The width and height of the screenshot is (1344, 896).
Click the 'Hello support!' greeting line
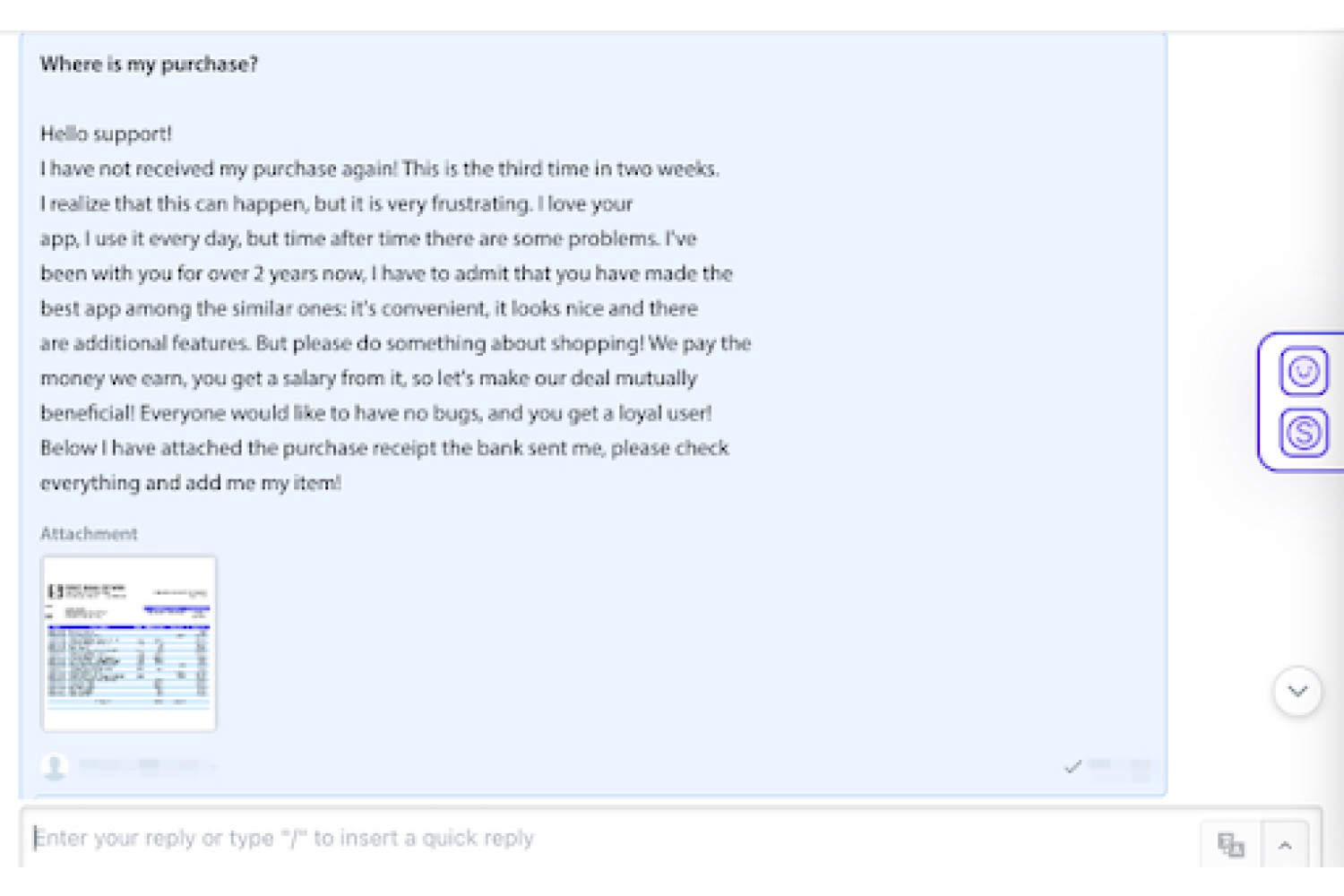[x=106, y=134]
